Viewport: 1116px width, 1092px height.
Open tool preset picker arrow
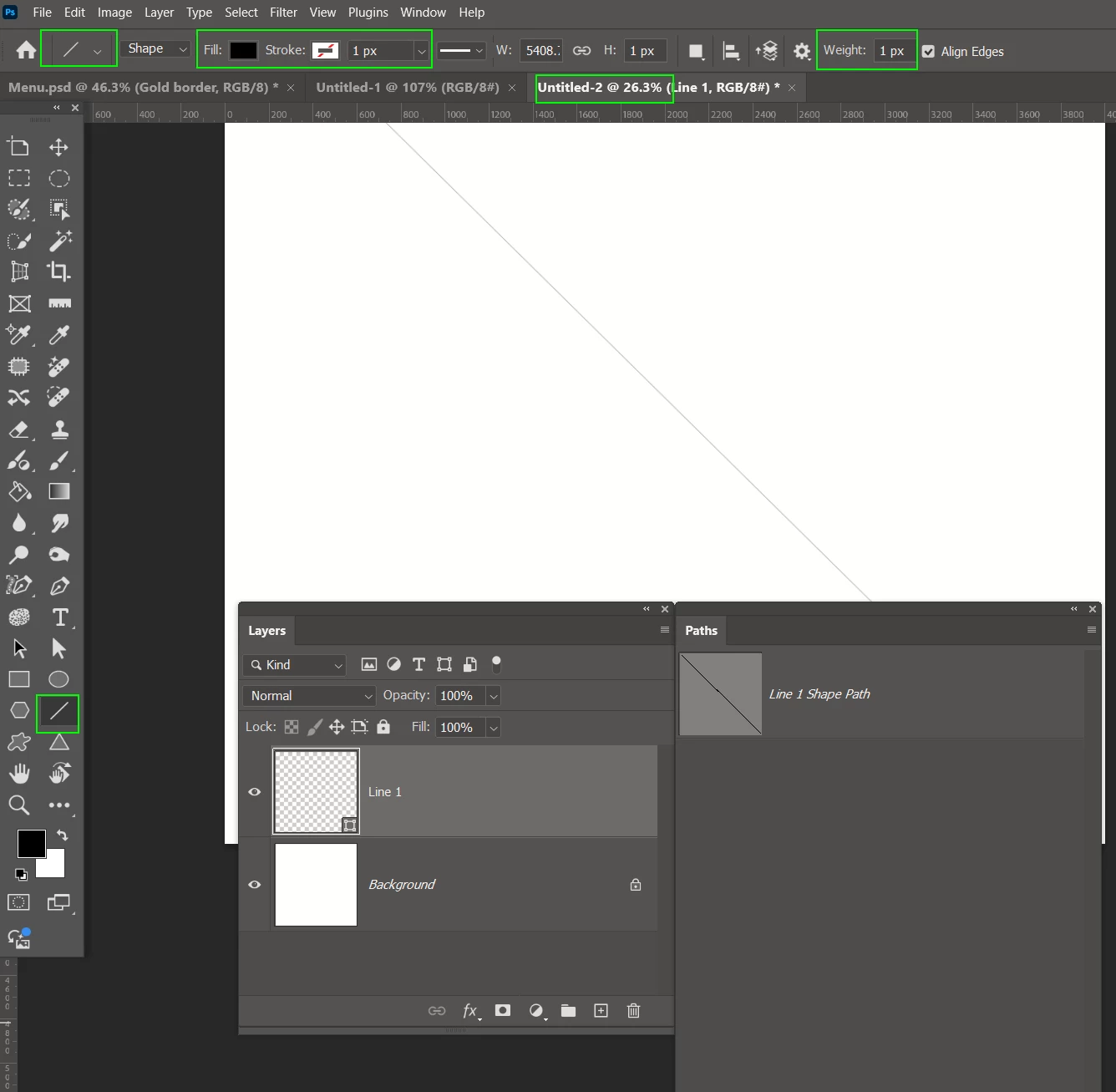pyautogui.click(x=98, y=51)
